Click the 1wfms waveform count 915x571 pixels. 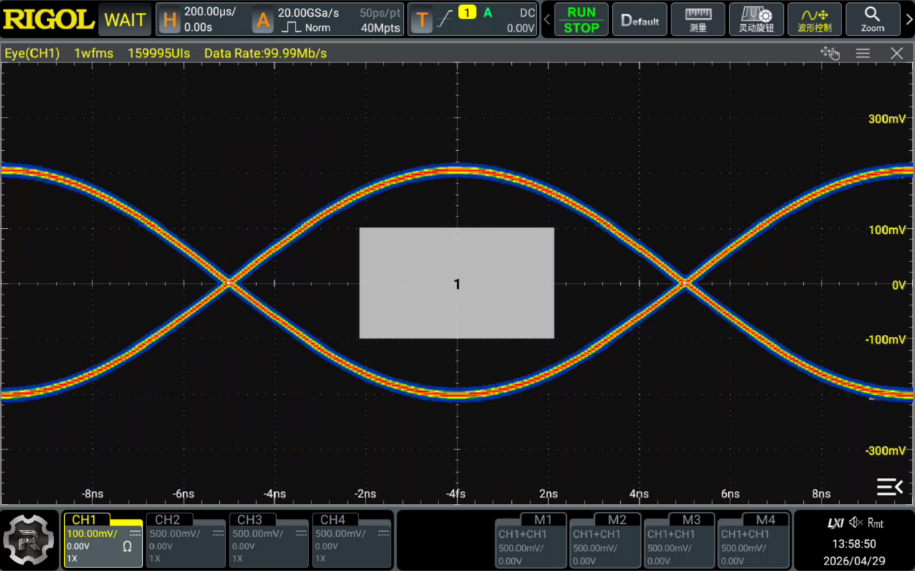[93, 54]
